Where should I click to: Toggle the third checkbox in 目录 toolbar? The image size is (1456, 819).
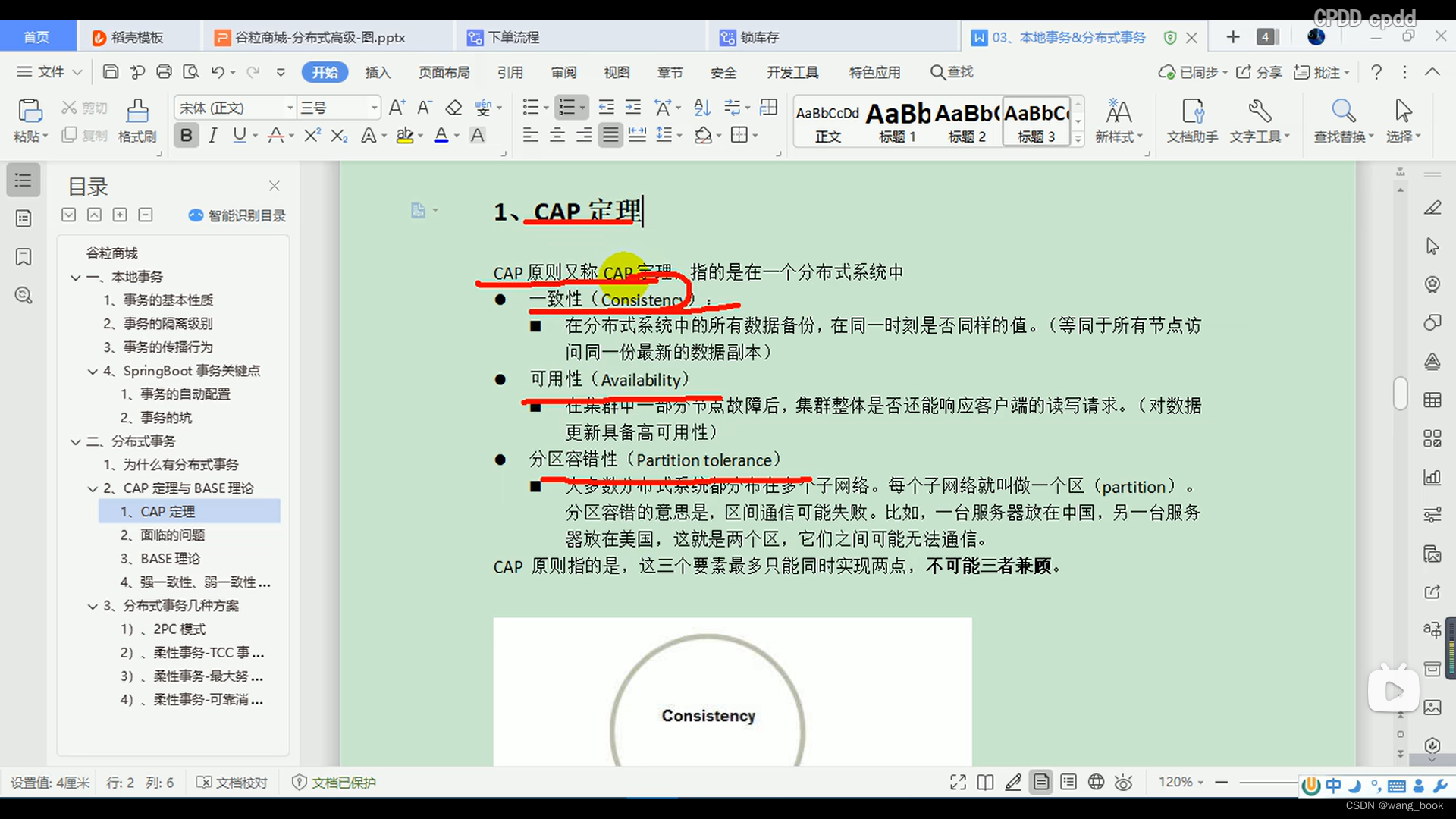pos(119,214)
